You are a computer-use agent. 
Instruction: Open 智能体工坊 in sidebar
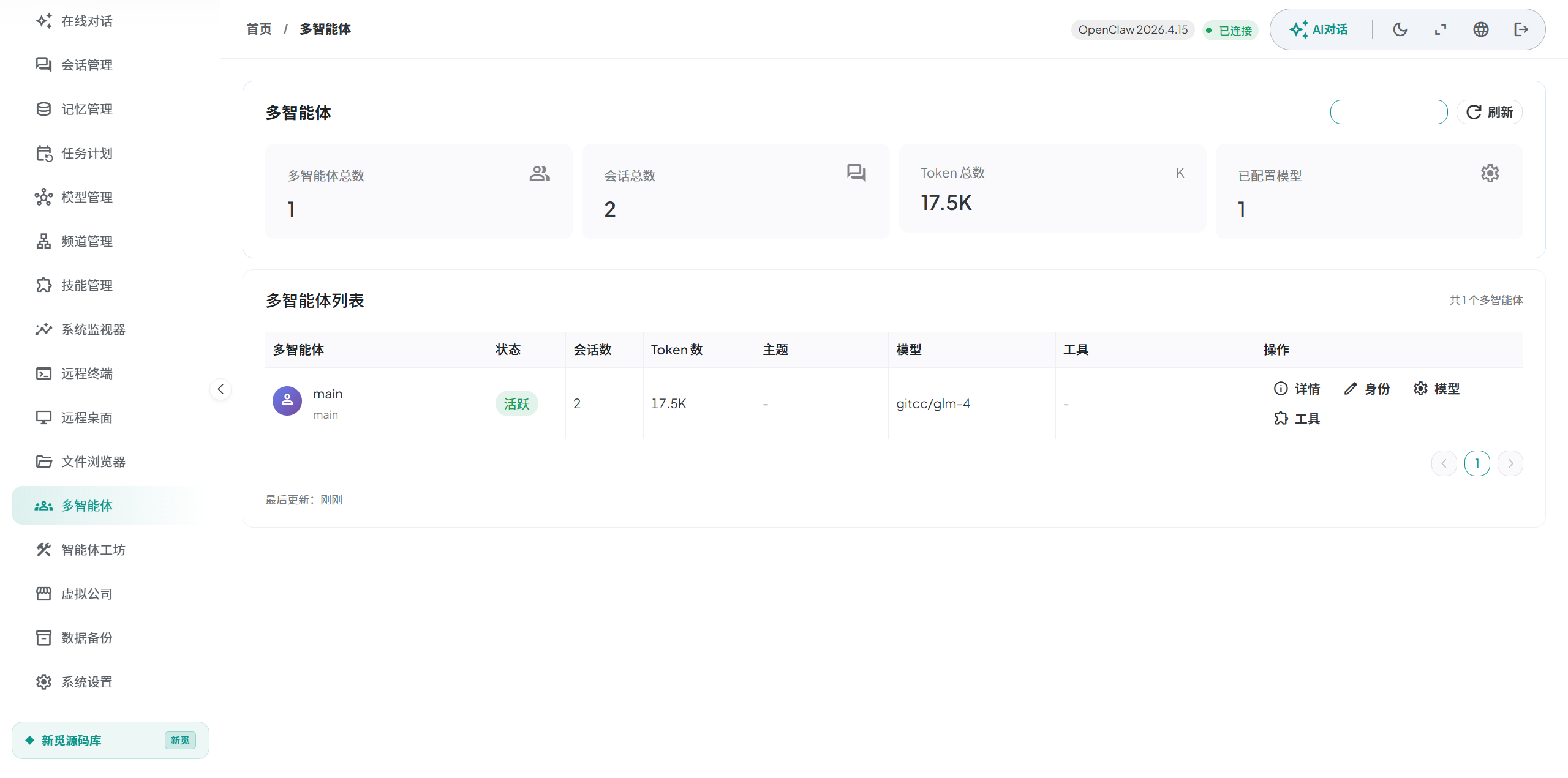click(93, 550)
